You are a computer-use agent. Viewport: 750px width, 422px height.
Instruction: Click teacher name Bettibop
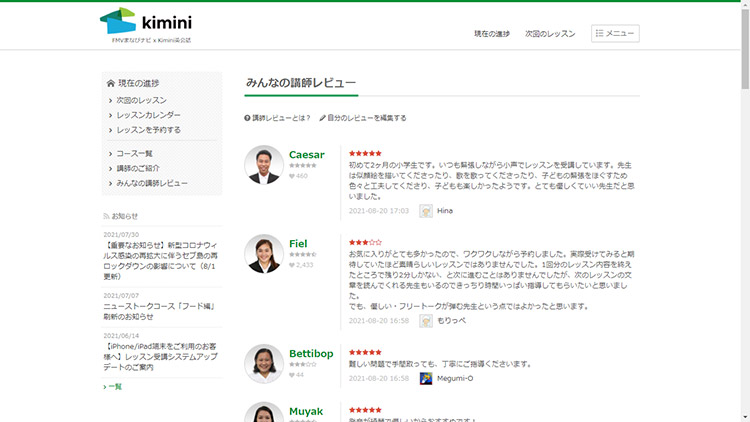[x=311, y=354]
